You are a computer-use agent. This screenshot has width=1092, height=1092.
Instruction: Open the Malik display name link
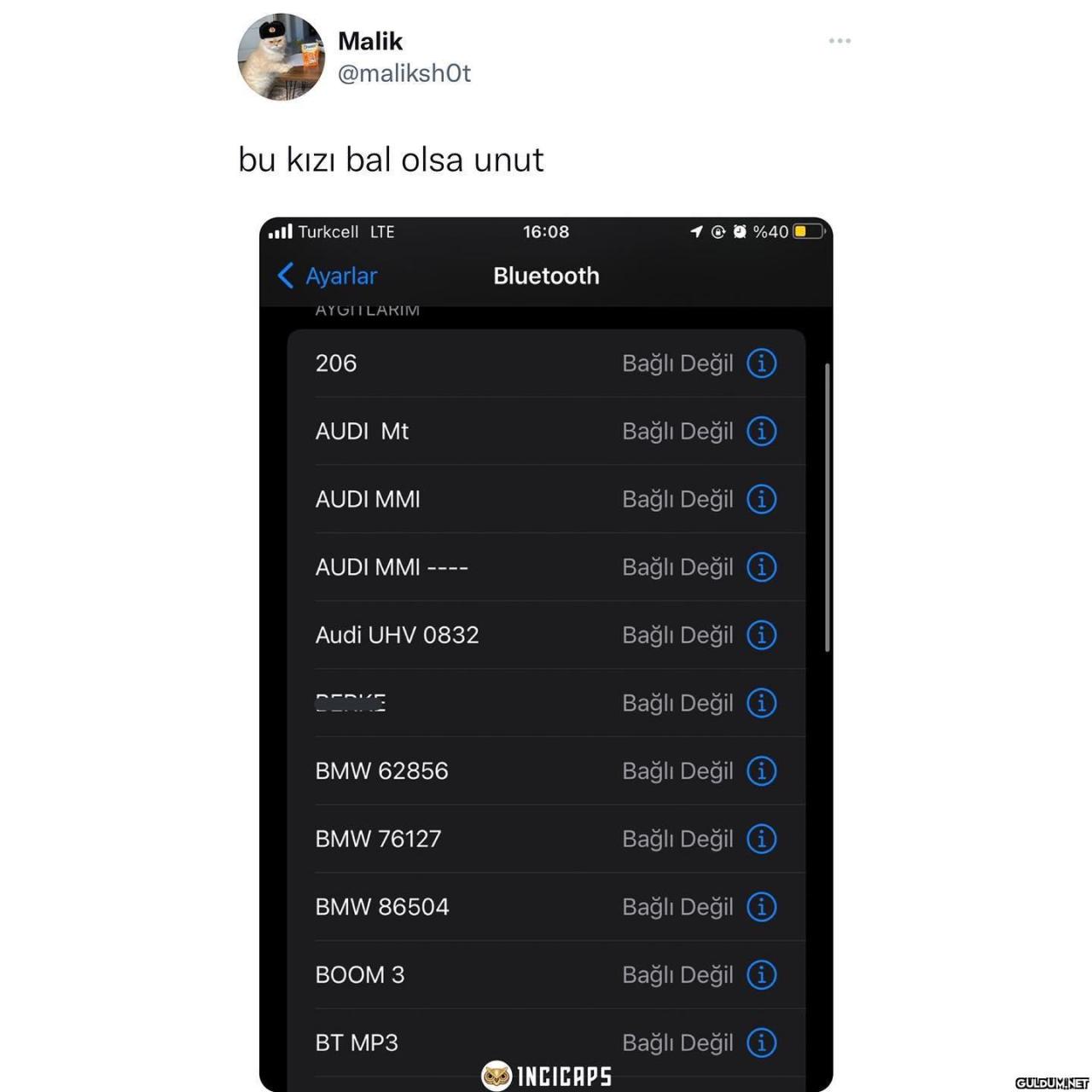370,40
